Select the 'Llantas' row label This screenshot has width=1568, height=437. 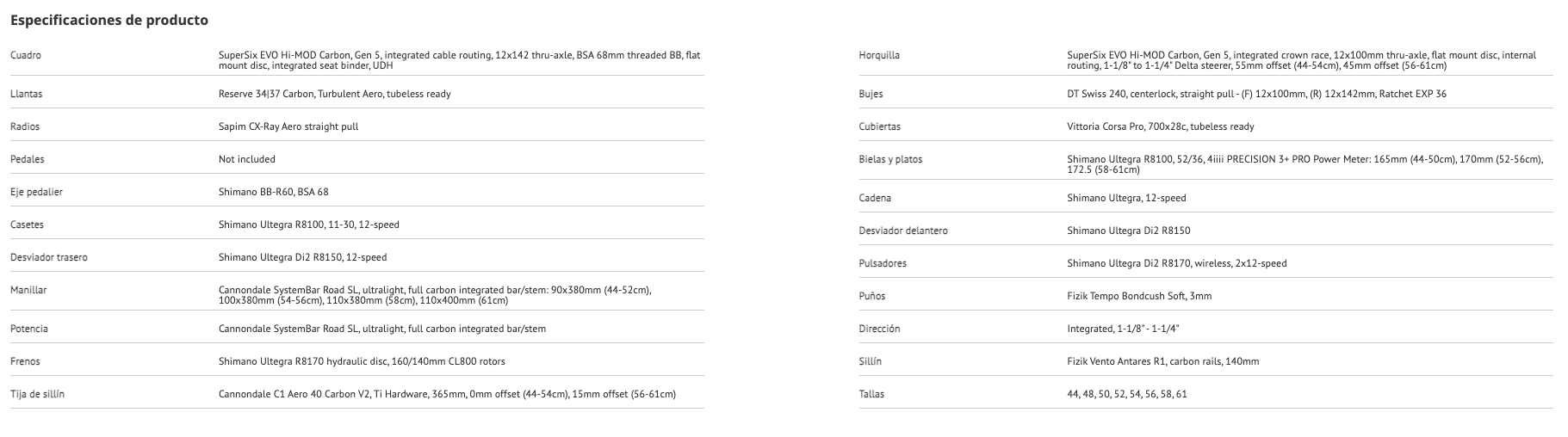click(26, 94)
